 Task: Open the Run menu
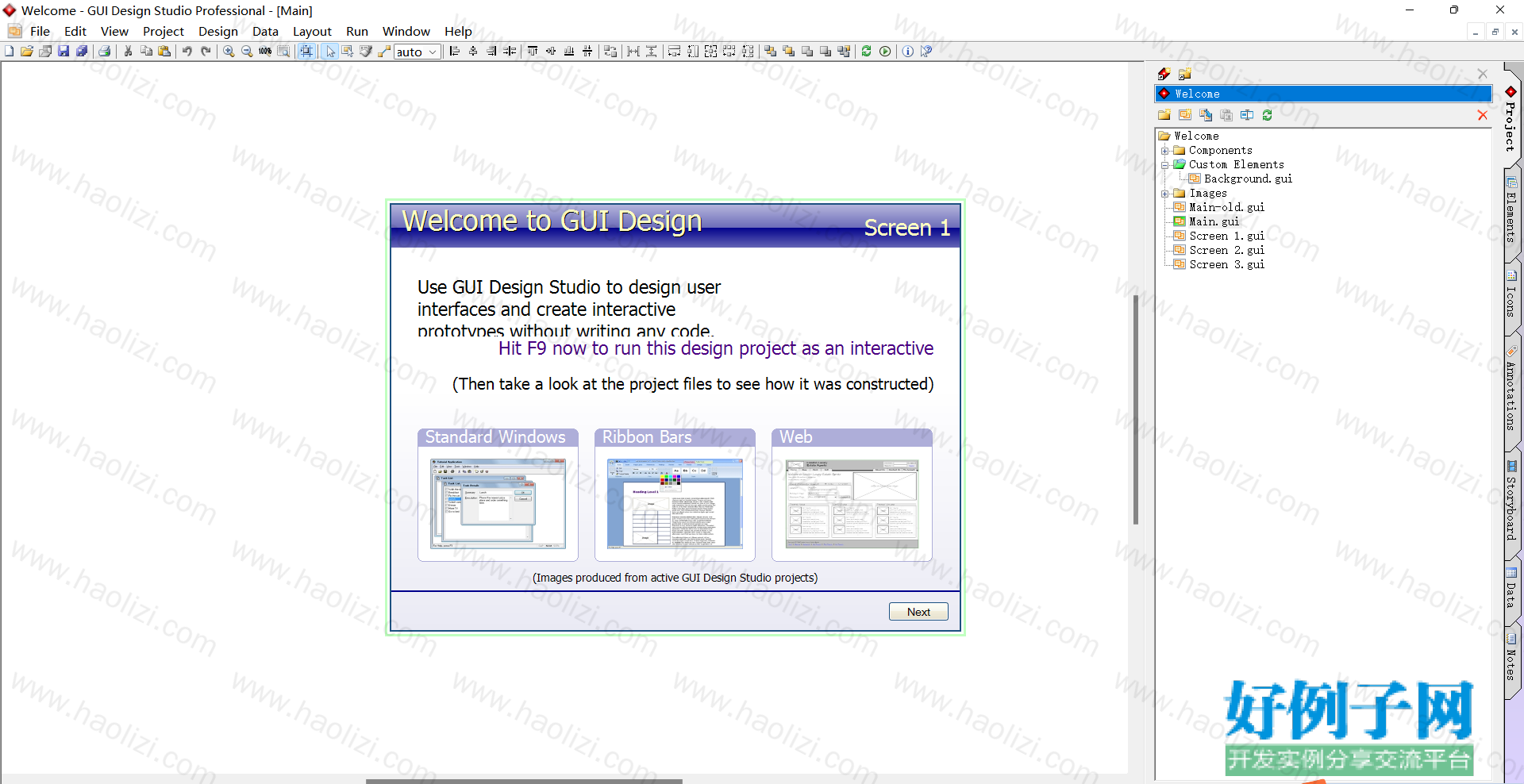(357, 31)
